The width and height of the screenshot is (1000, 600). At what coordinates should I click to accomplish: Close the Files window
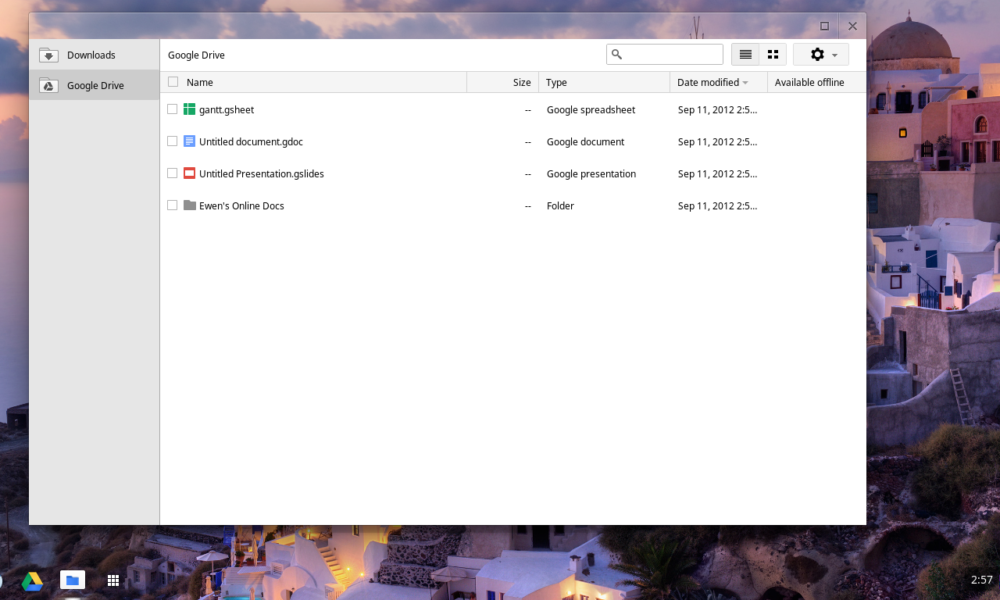click(x=853, y=26)
